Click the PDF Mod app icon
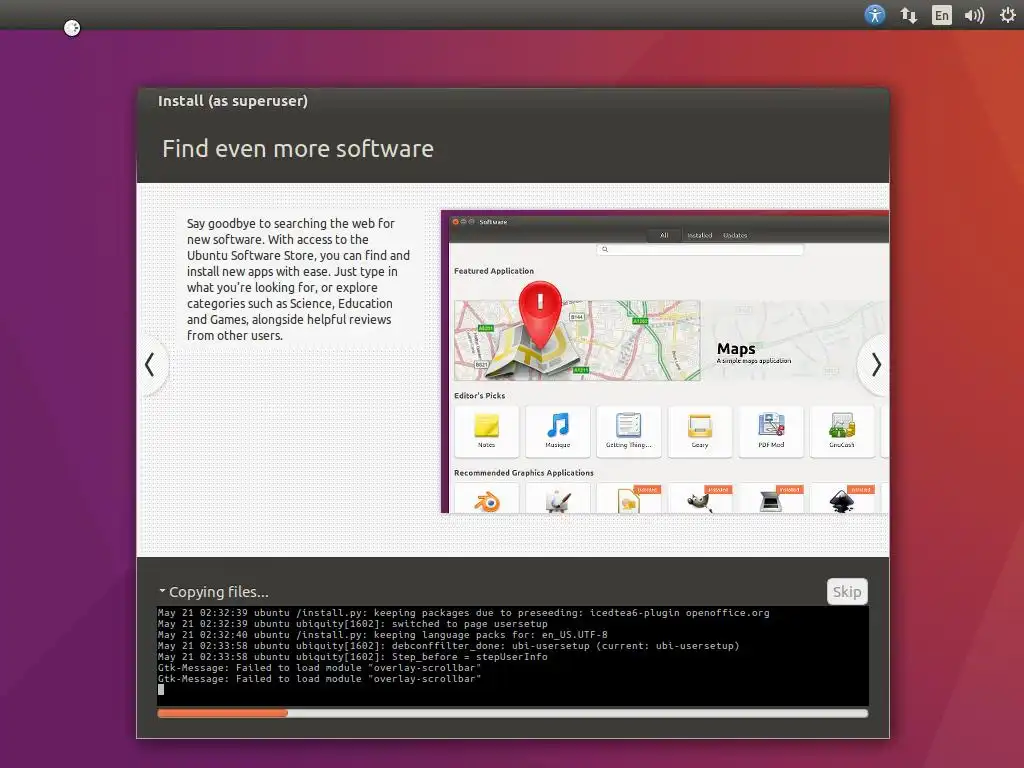1024x768 pixels. point(771,425)
